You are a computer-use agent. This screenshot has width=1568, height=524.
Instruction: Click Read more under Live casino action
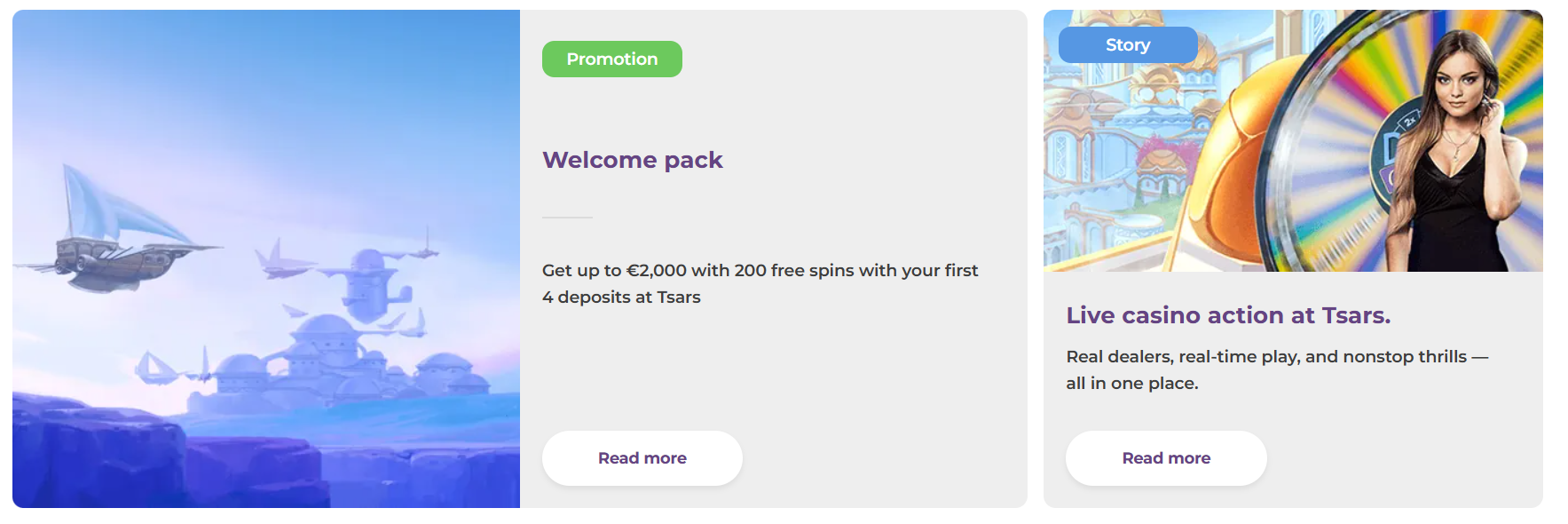1166,458
